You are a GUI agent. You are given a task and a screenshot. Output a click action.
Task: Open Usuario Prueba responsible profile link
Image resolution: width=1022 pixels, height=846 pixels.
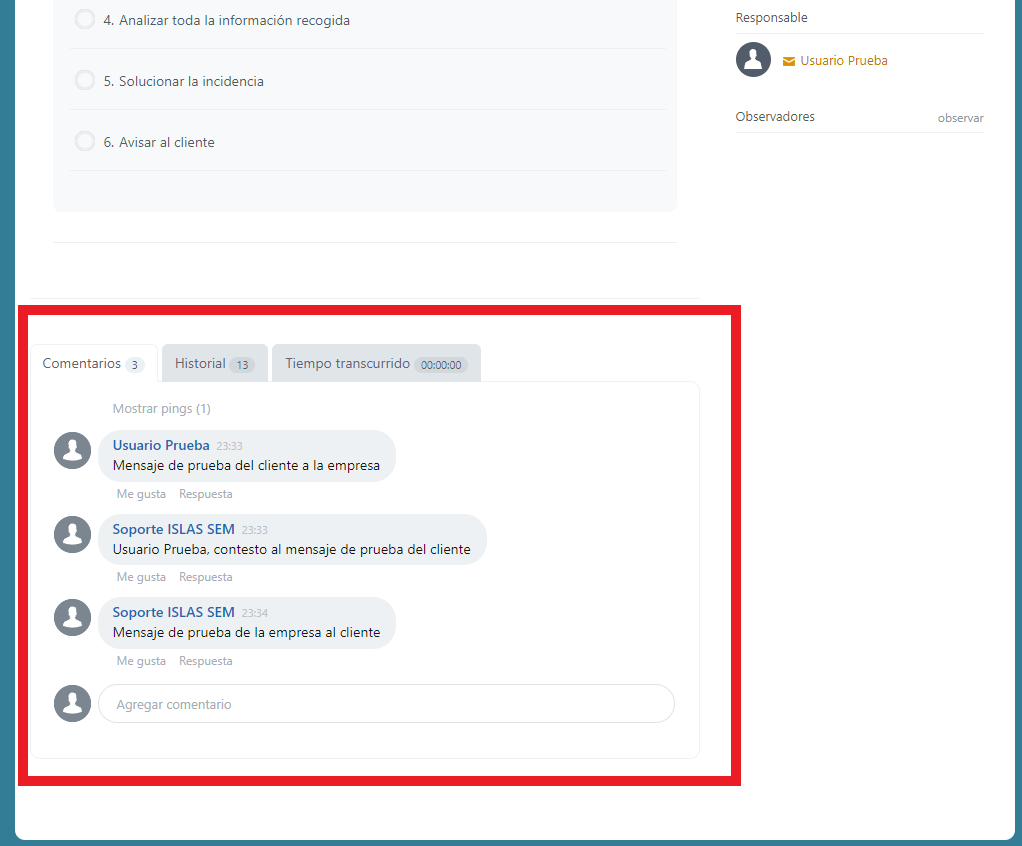click(x=843, y=61)
